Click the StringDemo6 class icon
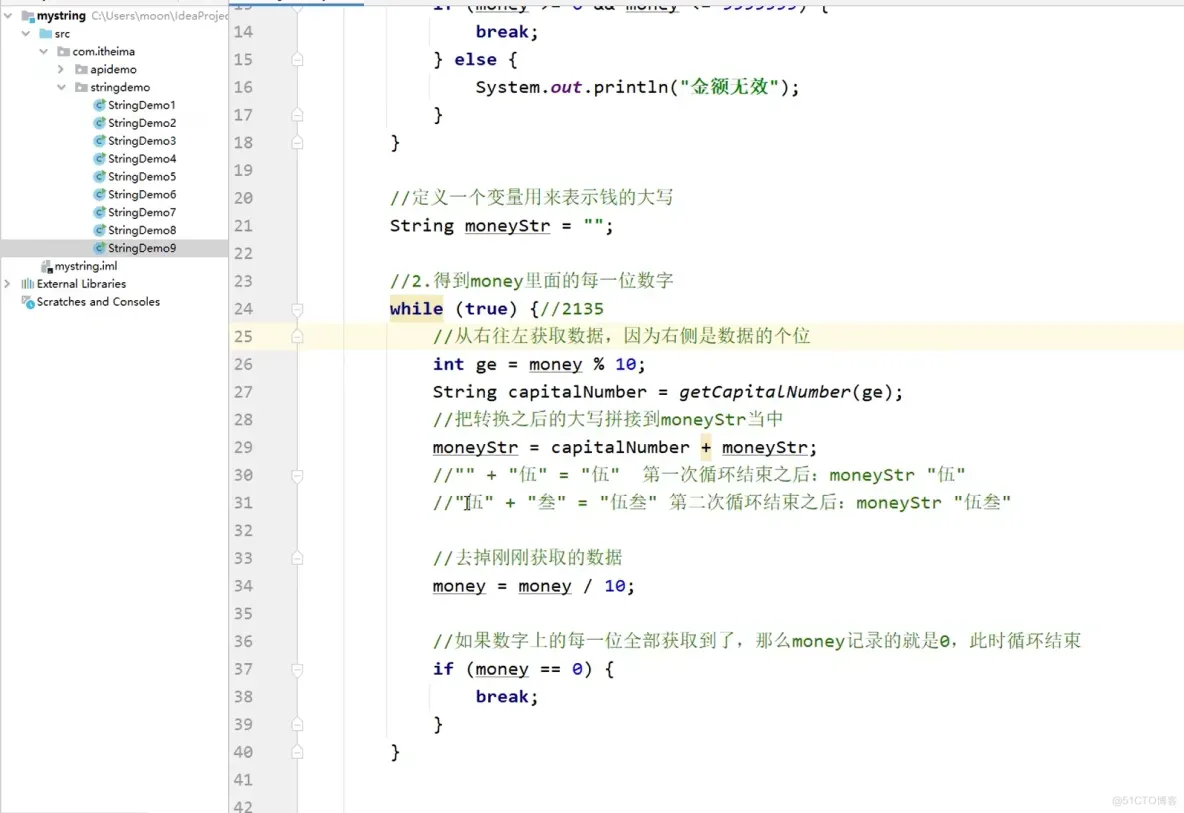This screenshot has height=813, width=1184. [99, 194]
